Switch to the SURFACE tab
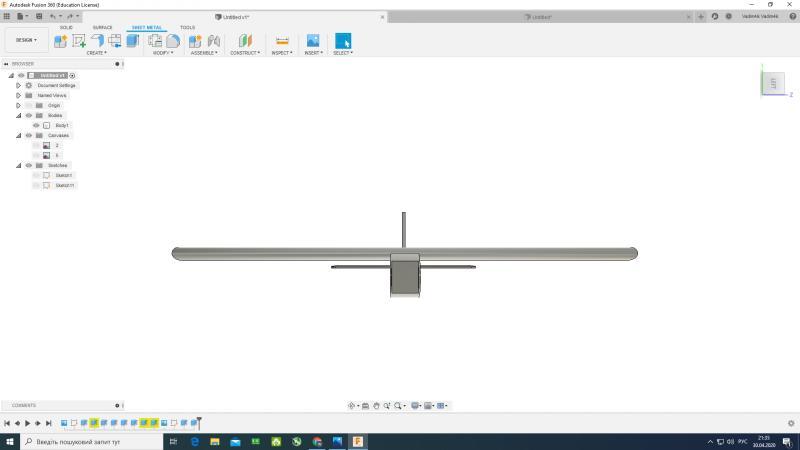This screenshot has height=450, width=800. tap(102, 27)
